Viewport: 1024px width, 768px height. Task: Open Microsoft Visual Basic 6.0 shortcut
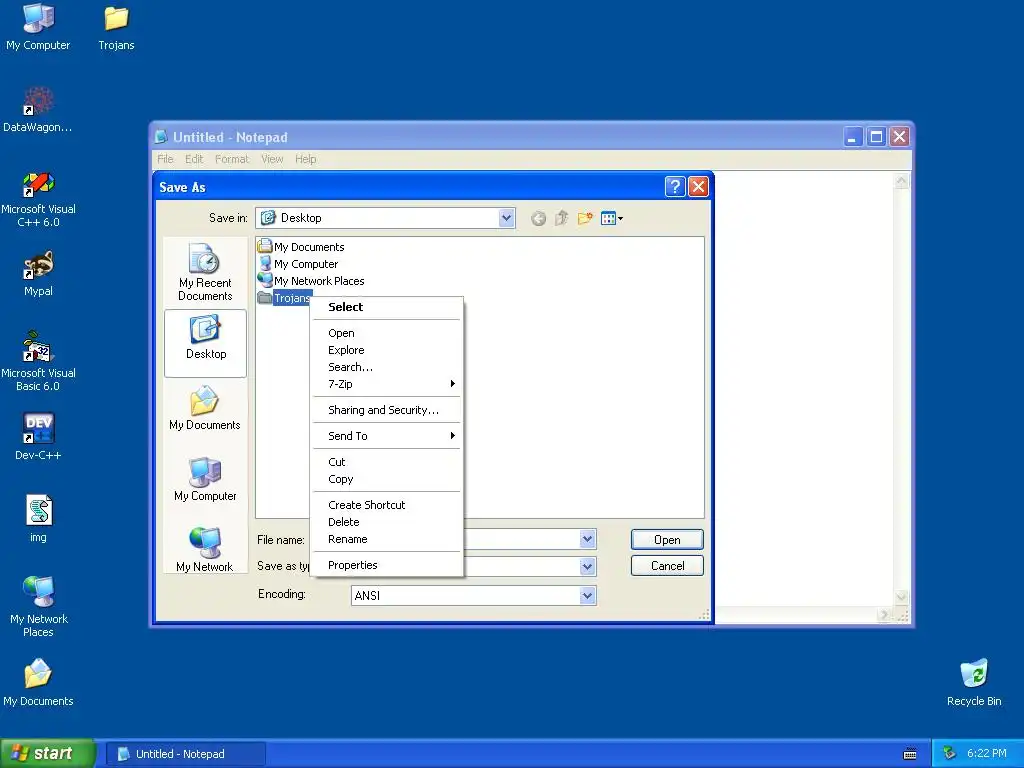pos(38,362)
